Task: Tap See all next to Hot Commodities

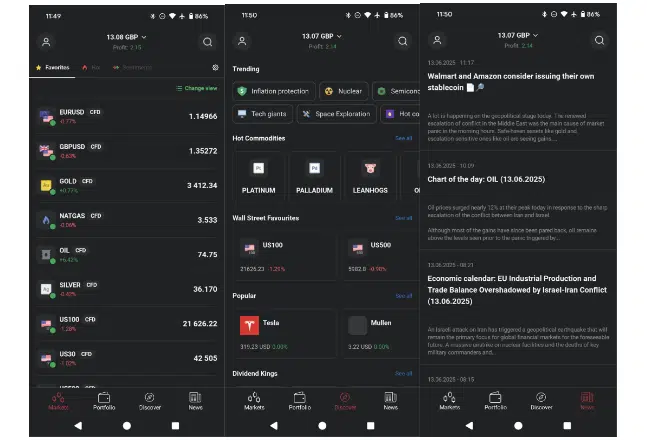Action: tap(403, 138)
